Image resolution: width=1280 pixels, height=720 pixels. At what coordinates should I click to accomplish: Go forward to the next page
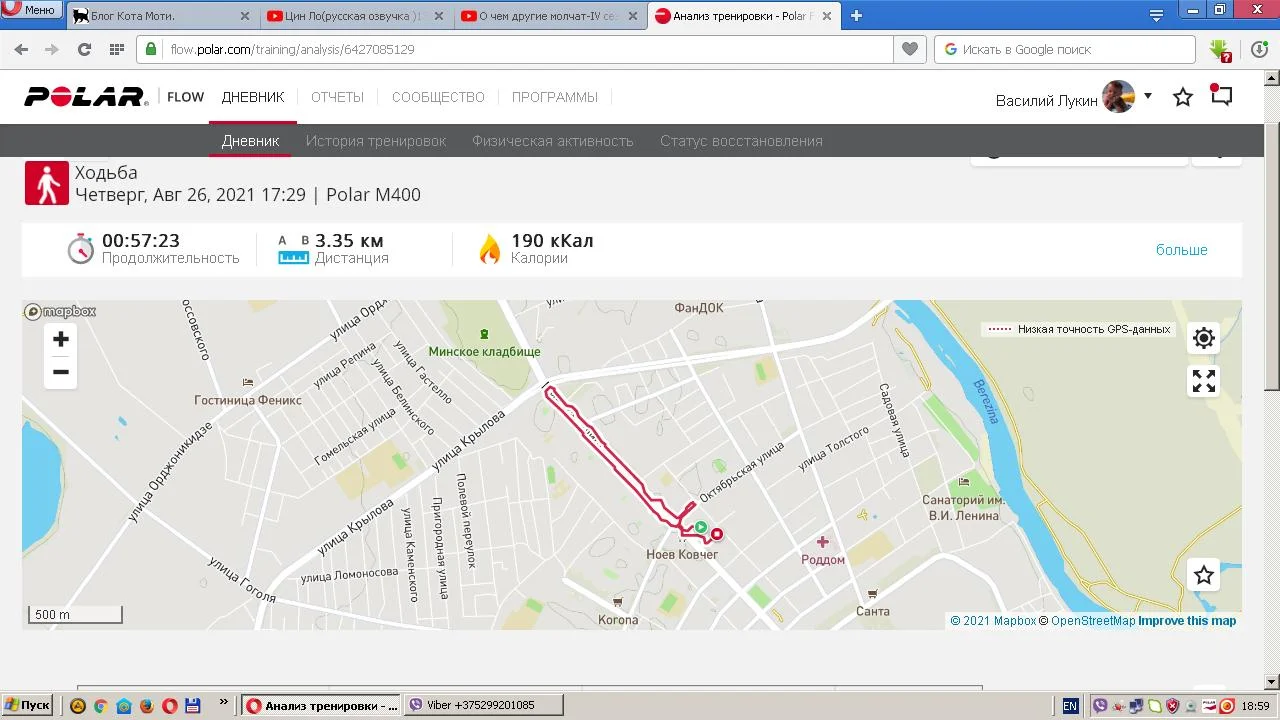(52, 49)
